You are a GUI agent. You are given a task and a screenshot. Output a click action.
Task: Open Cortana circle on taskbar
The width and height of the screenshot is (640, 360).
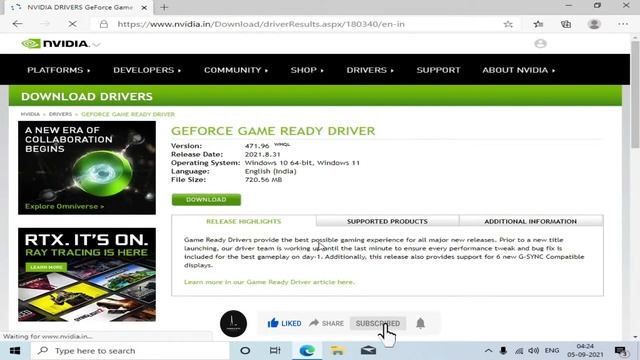point(245,351)
